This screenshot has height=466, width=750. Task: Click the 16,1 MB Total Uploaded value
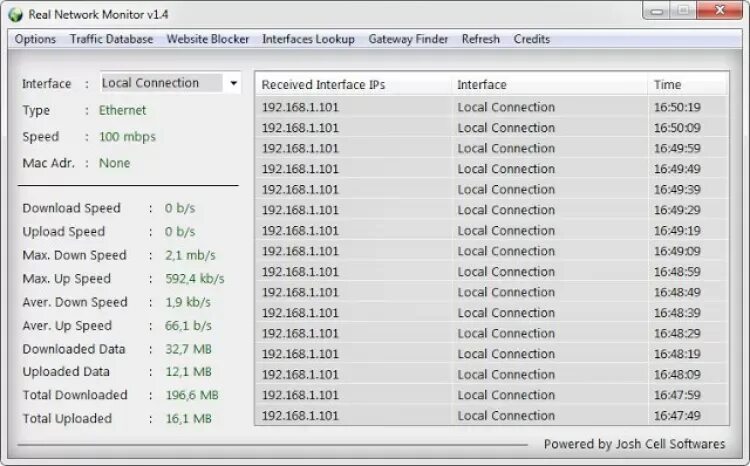pyautogui.click(x=188, y=419)
